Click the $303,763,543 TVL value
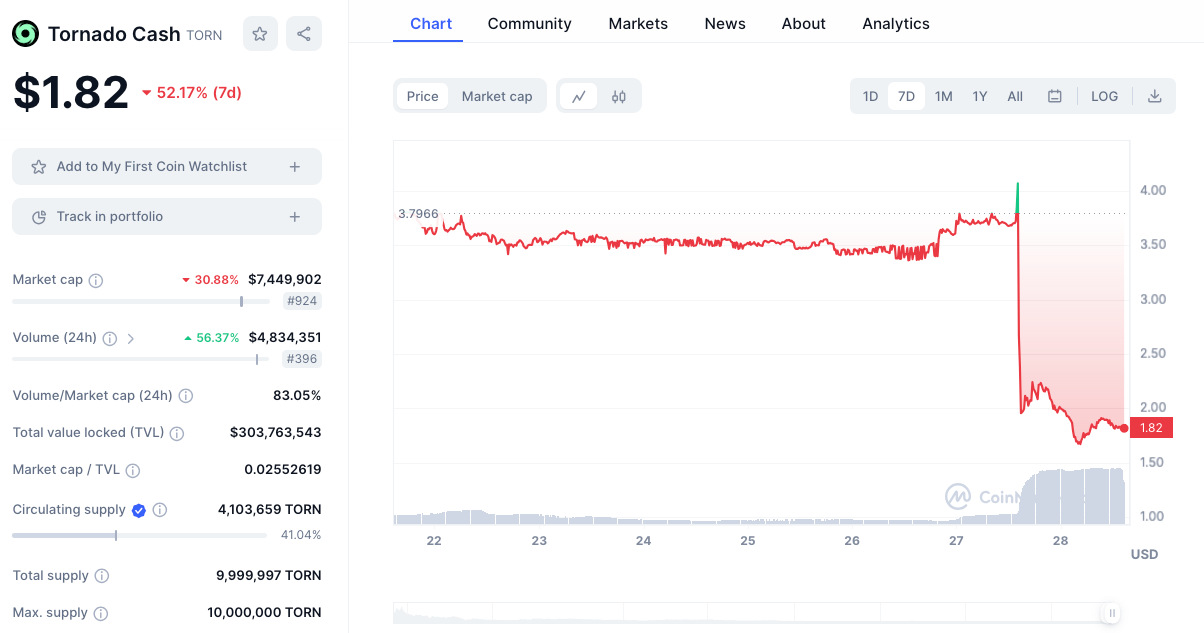1204x633 pixels. click(276, 433)
